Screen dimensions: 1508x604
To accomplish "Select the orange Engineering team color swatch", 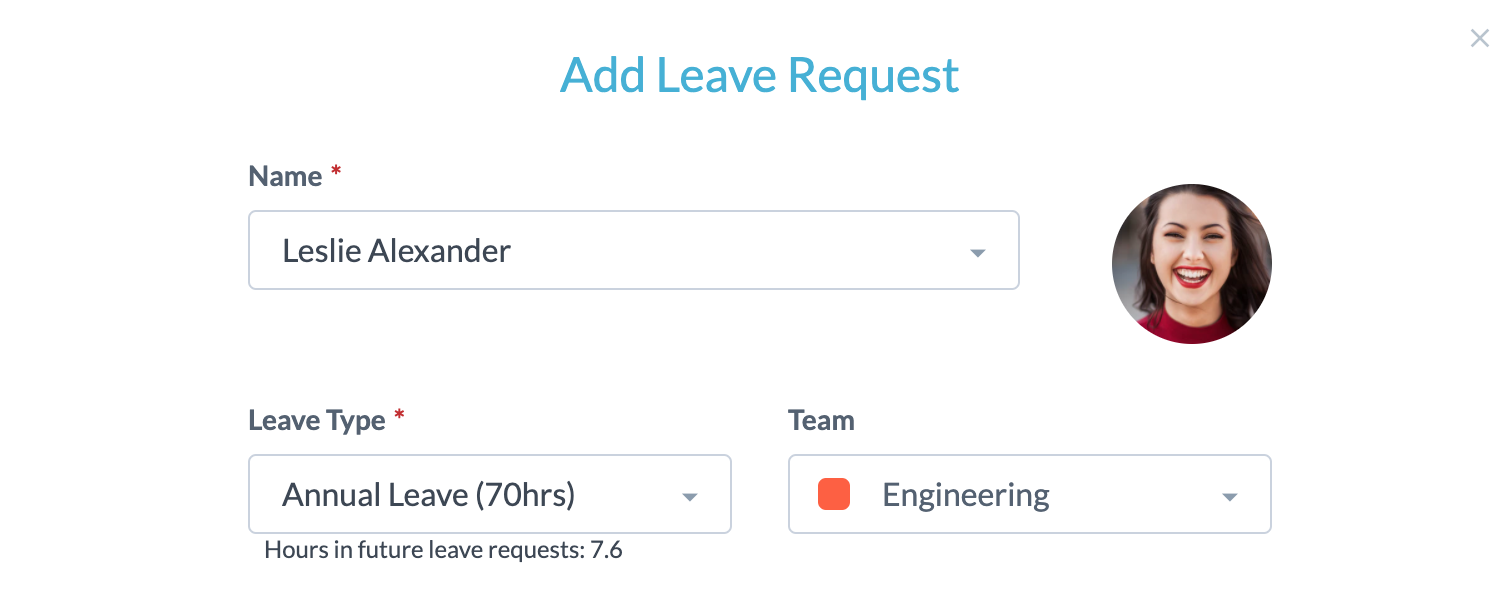I will tap(833, 494).
